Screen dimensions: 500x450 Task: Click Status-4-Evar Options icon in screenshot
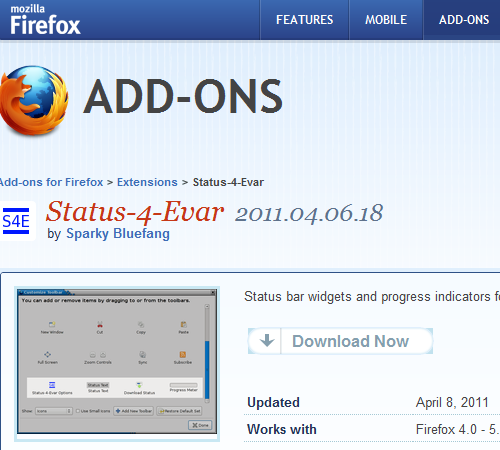click(x=52, y=385)
